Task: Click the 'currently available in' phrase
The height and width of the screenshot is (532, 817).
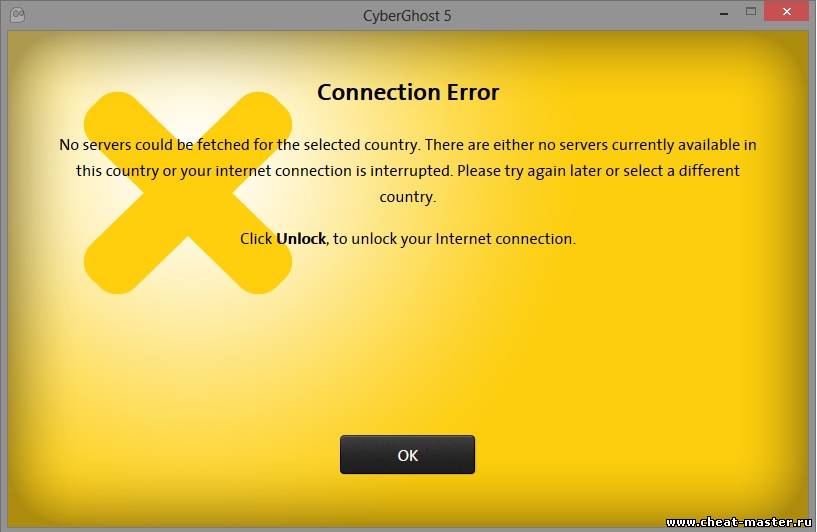Action: tap(684, 145)
